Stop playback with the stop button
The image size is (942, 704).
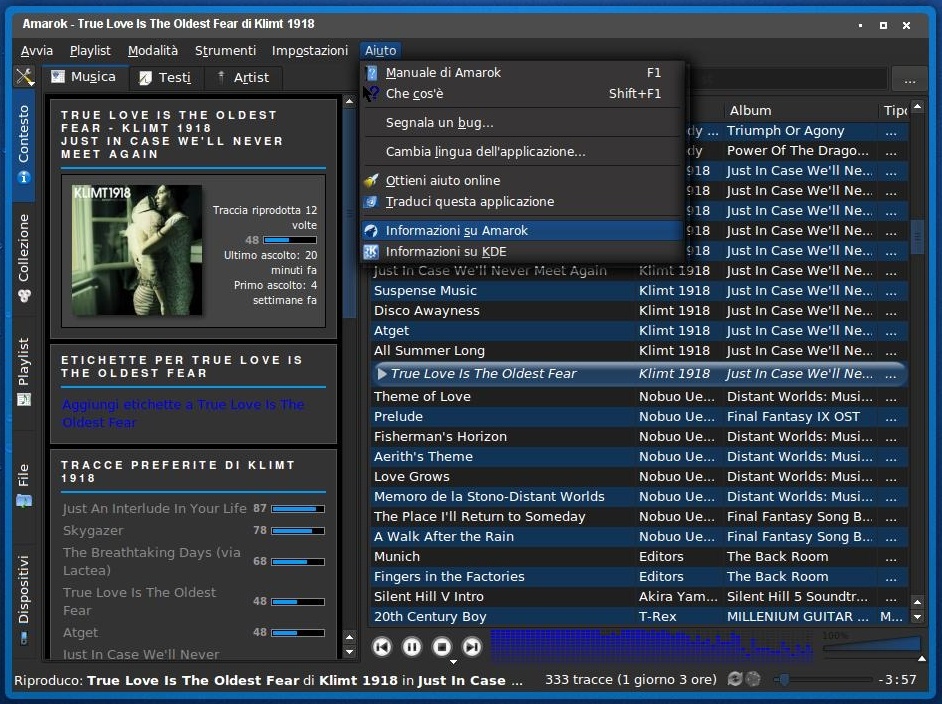tap(442, 646)
